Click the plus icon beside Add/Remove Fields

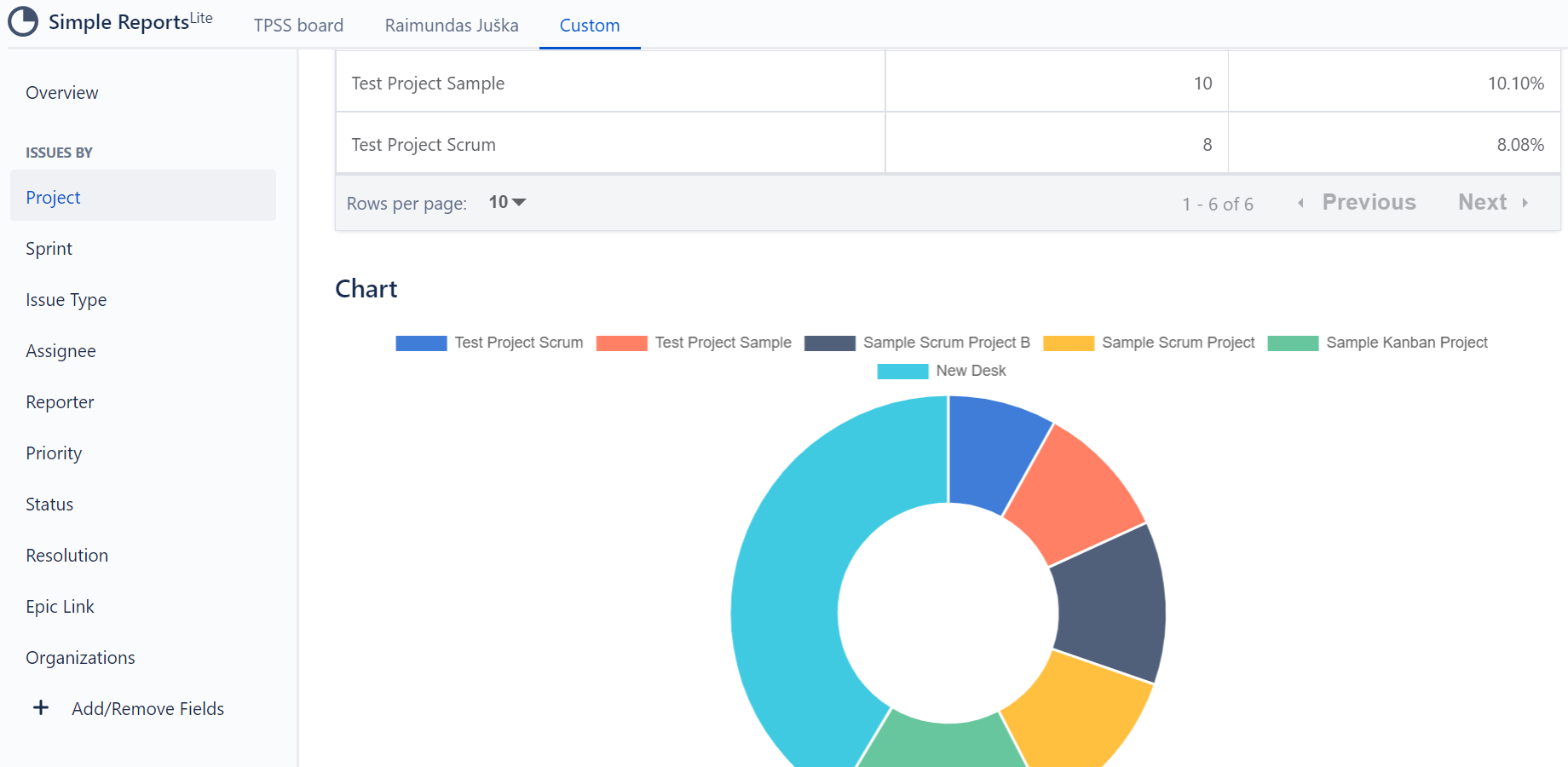[x=40, y=707]
